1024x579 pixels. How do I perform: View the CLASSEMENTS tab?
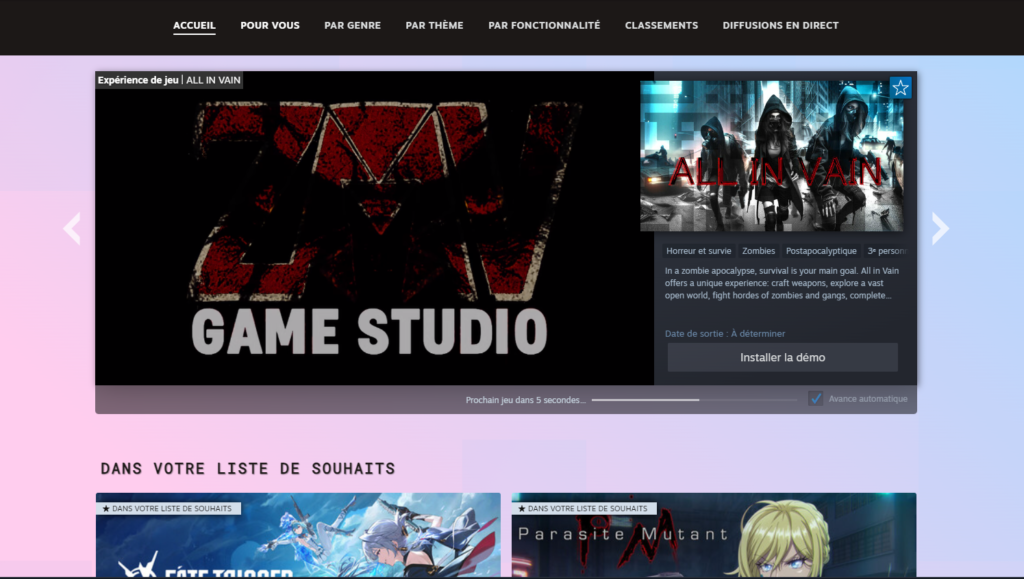coord(661,25)
